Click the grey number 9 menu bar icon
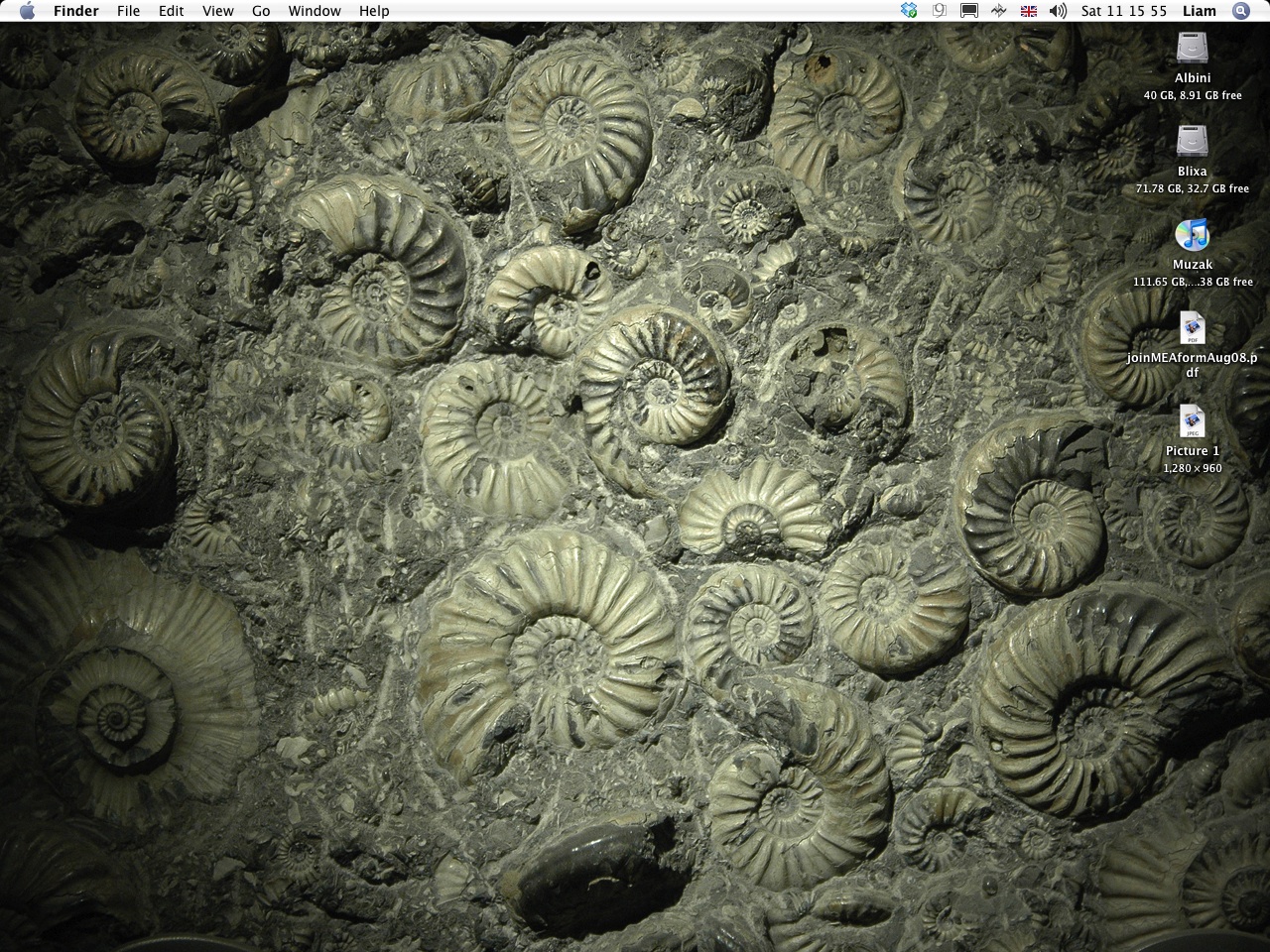This screenshot has height=952, width=1270. click(939, 11)
